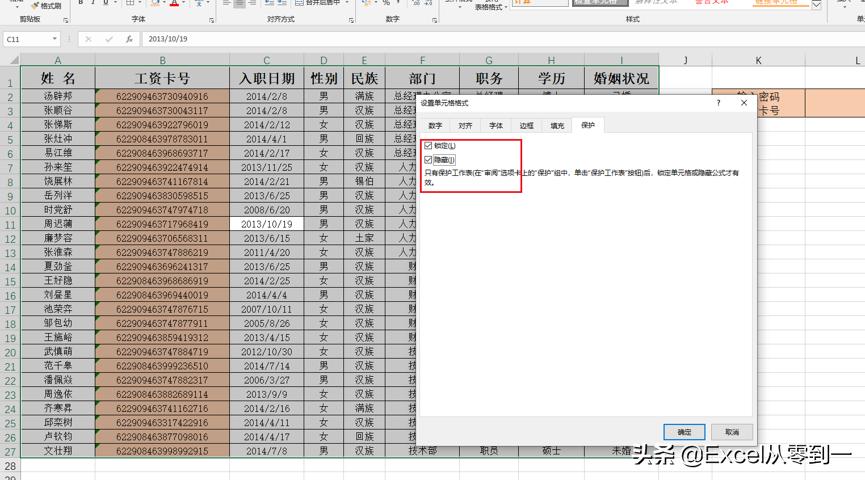This screenshot has width=865, height=480.
Task: Expand the cell styles gallery arrow
Action: 816,6
